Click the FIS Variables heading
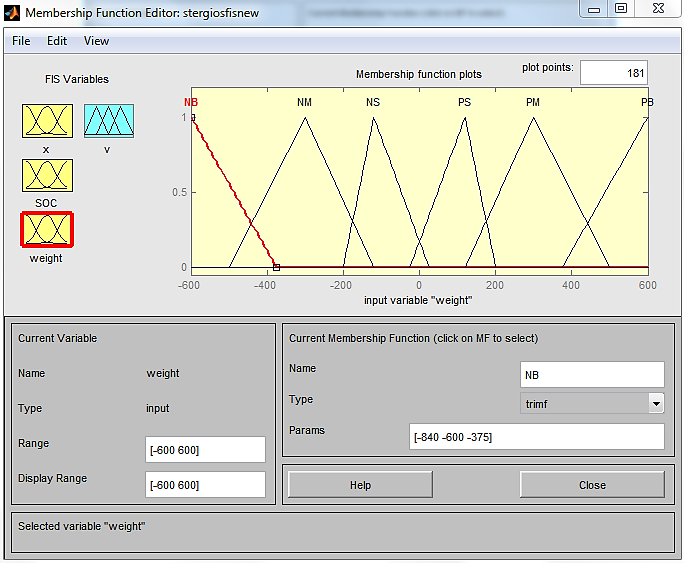The image size is (684, 563). (77, 79)
